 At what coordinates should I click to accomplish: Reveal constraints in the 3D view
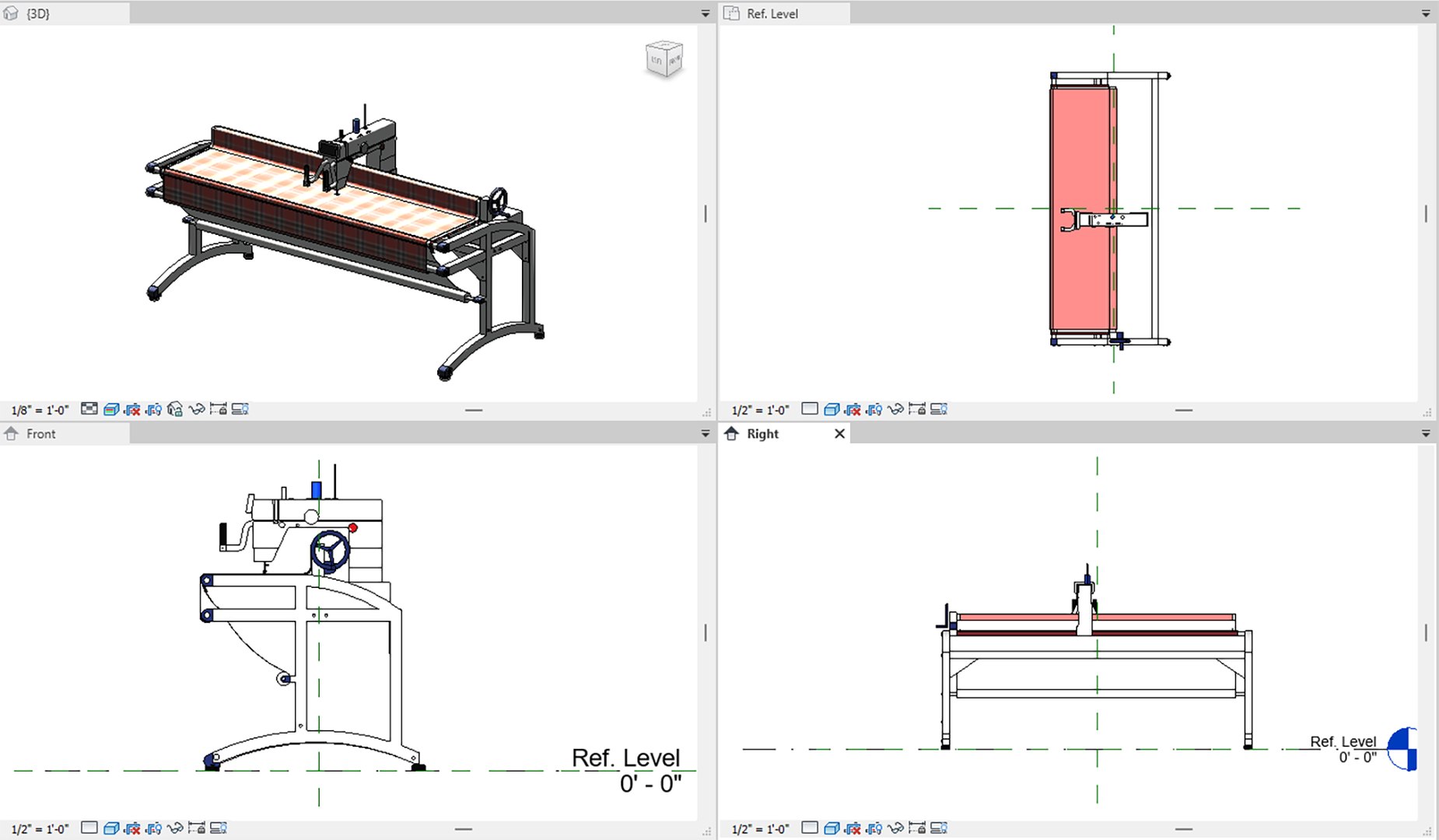(219, 409)
